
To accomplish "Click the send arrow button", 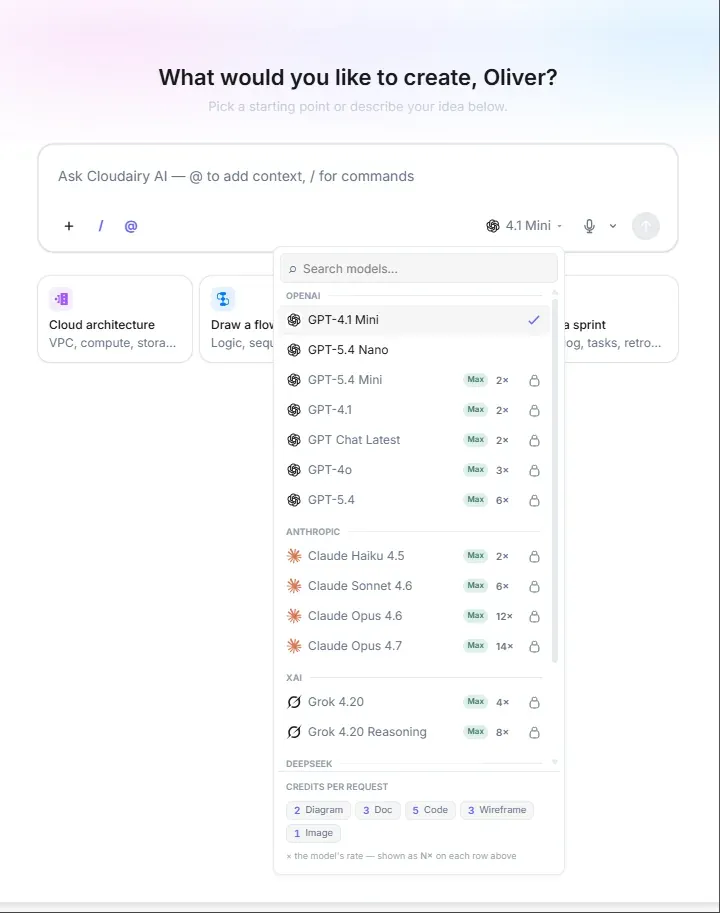I will pyautogui.click(x=645, y=226).
